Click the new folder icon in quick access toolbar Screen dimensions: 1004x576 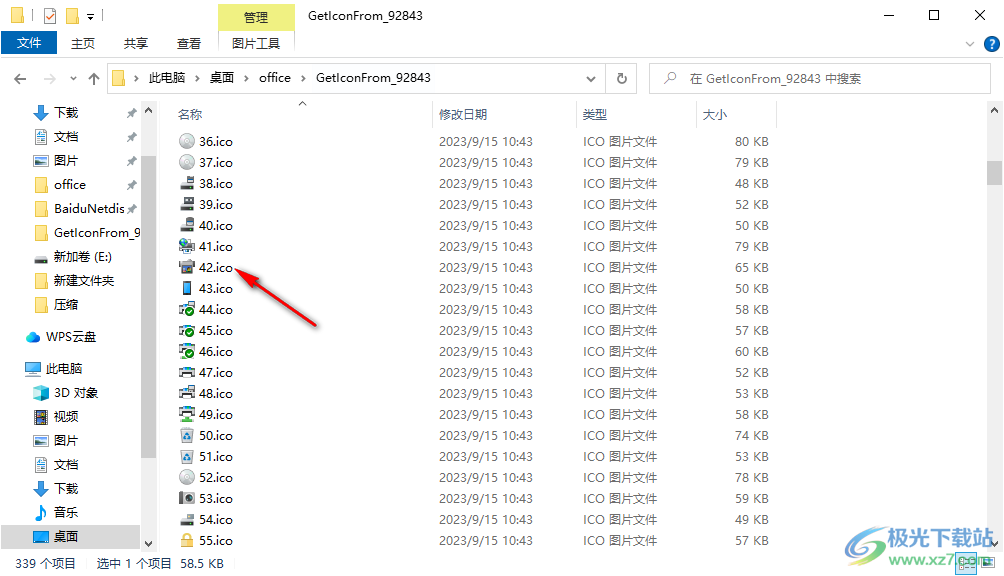72,15
